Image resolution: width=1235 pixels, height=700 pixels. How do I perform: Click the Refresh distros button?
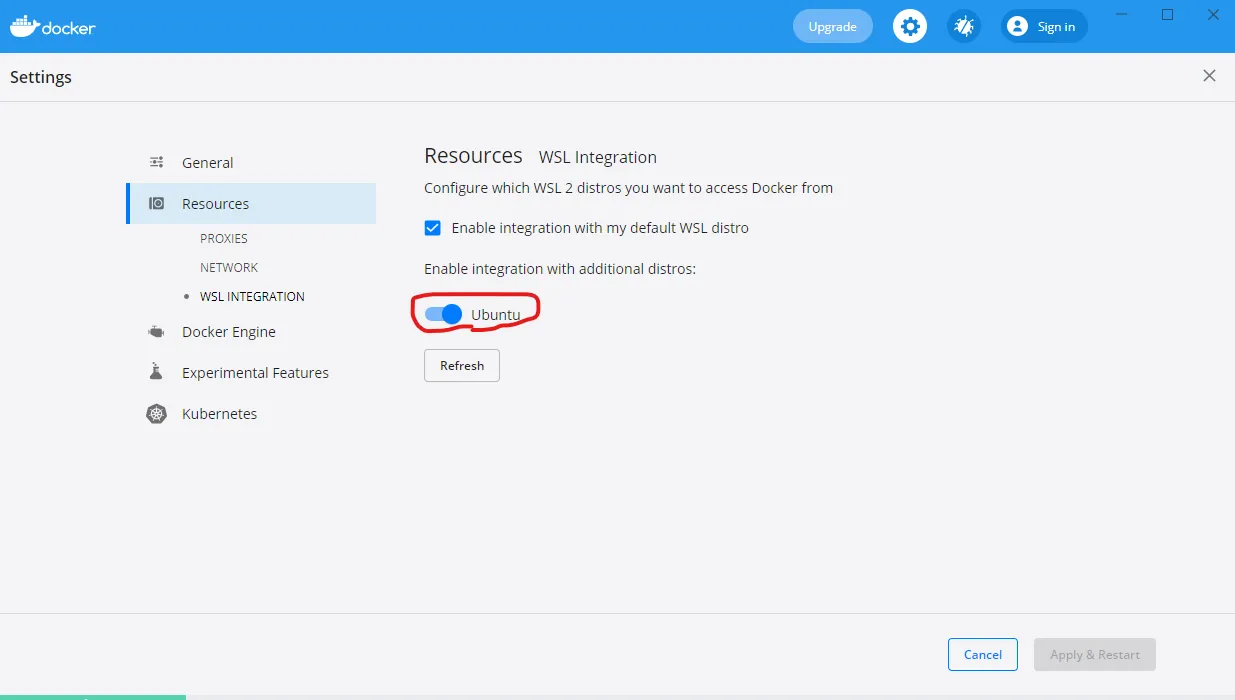[462, 365]
